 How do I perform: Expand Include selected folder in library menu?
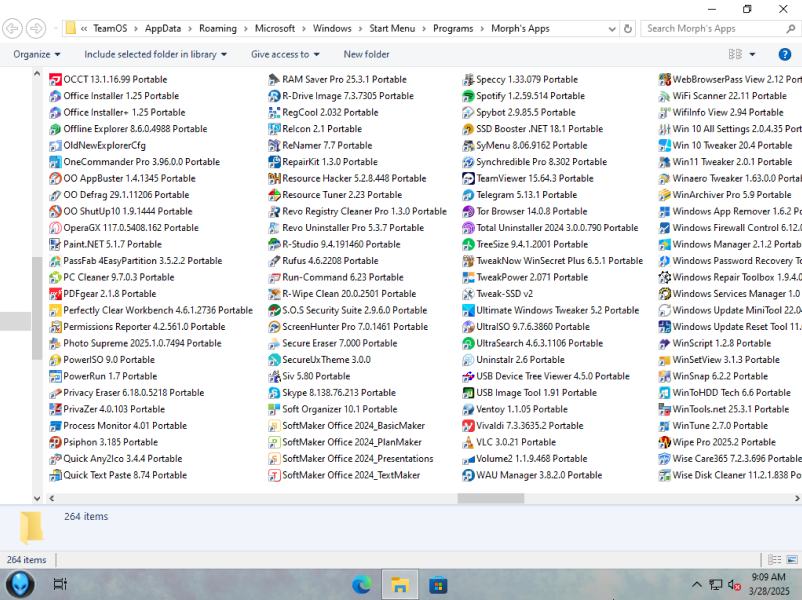click(155, 54)
